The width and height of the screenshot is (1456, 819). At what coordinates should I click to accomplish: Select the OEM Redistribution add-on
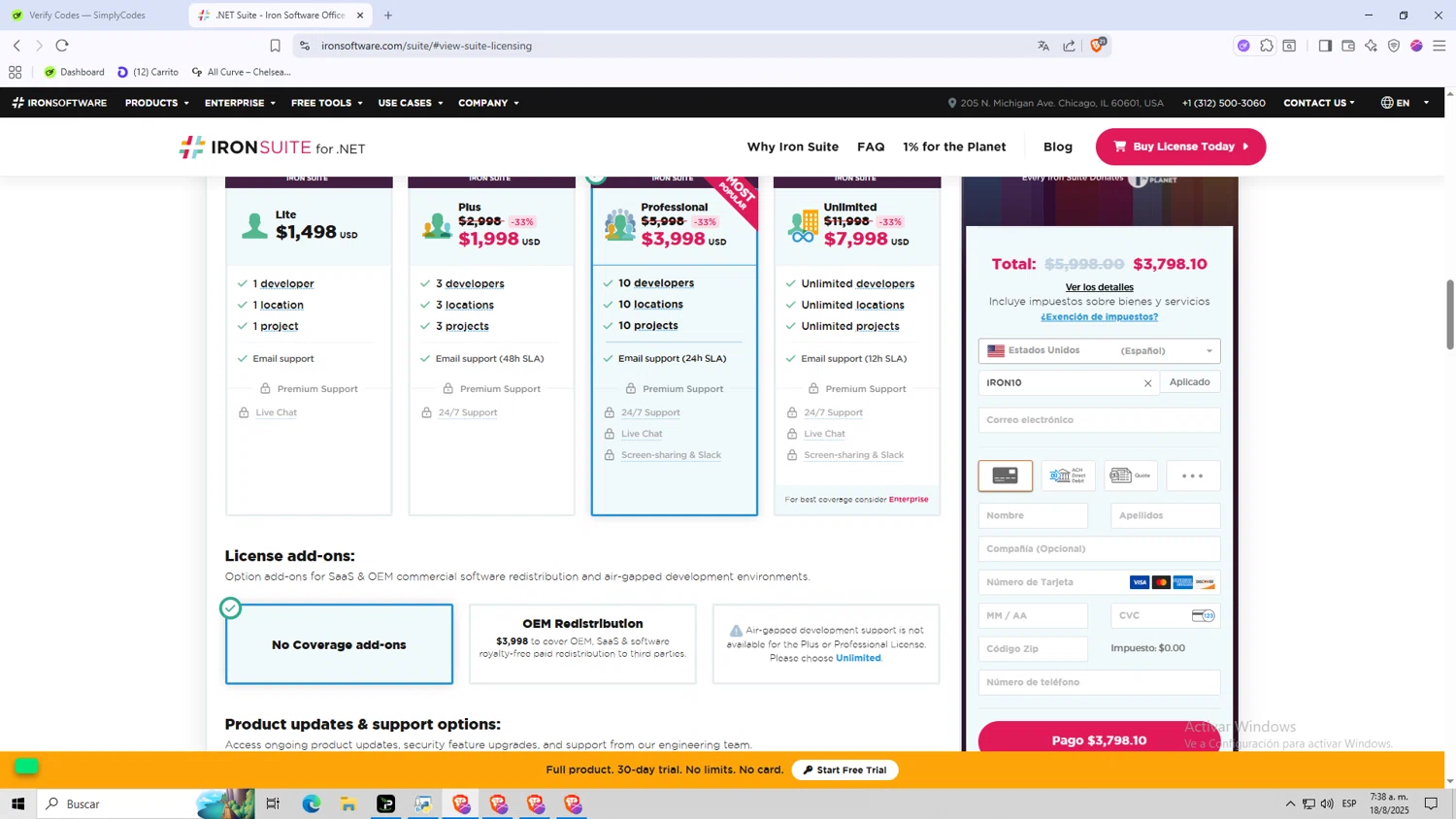coord(582,644)
